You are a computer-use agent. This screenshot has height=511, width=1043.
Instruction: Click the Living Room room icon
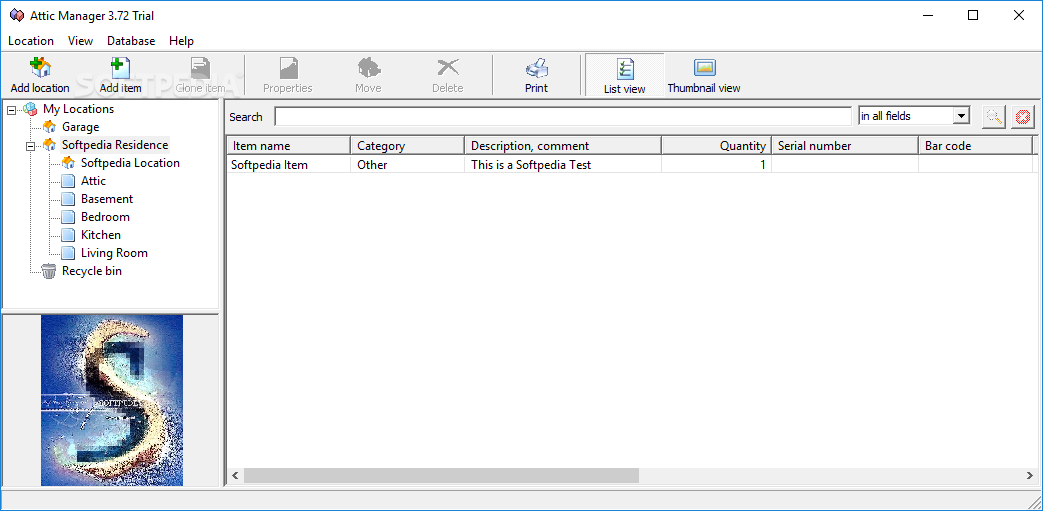click(x=68, y=253)
